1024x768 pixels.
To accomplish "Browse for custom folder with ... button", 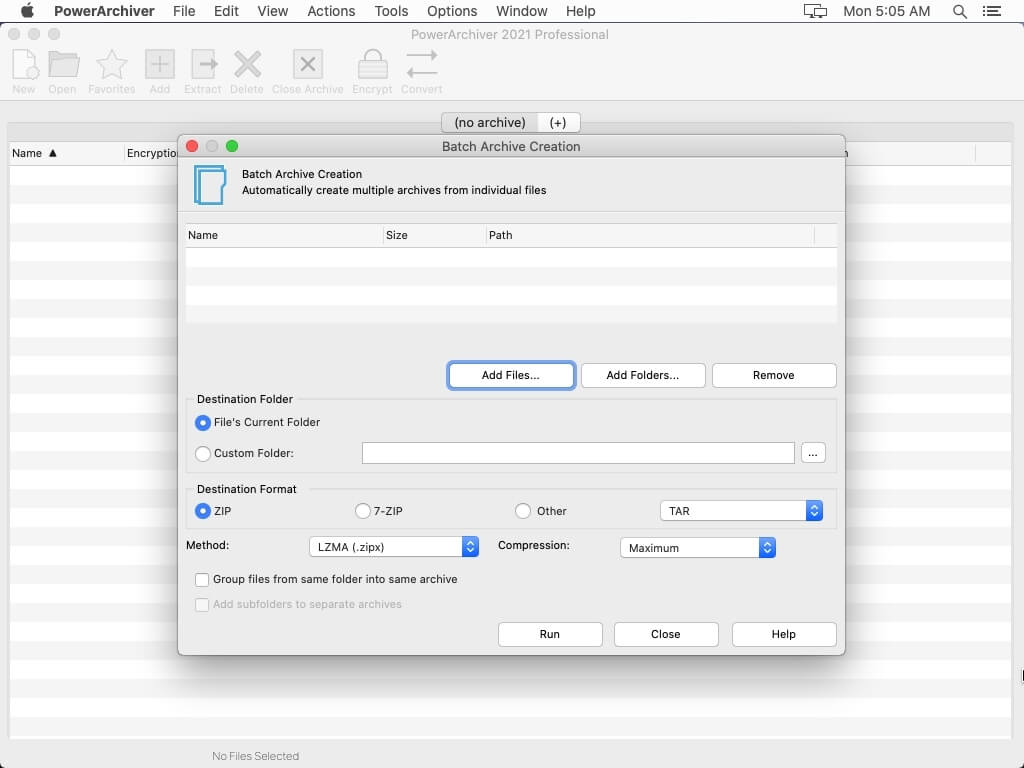I will (813, 453).
